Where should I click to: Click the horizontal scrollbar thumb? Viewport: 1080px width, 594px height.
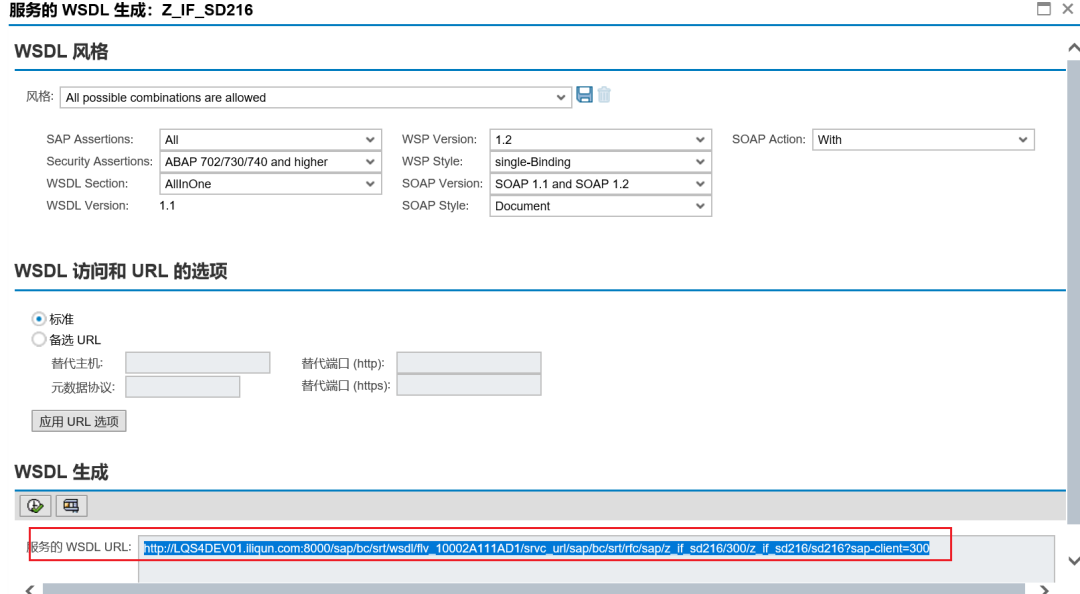534,589
